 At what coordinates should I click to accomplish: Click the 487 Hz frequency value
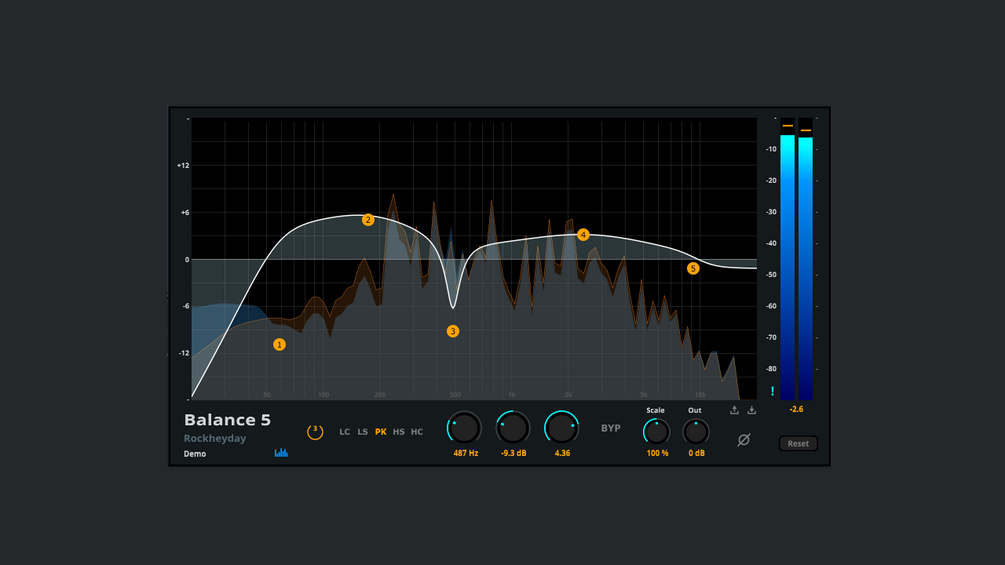click(x=466, y=453)
